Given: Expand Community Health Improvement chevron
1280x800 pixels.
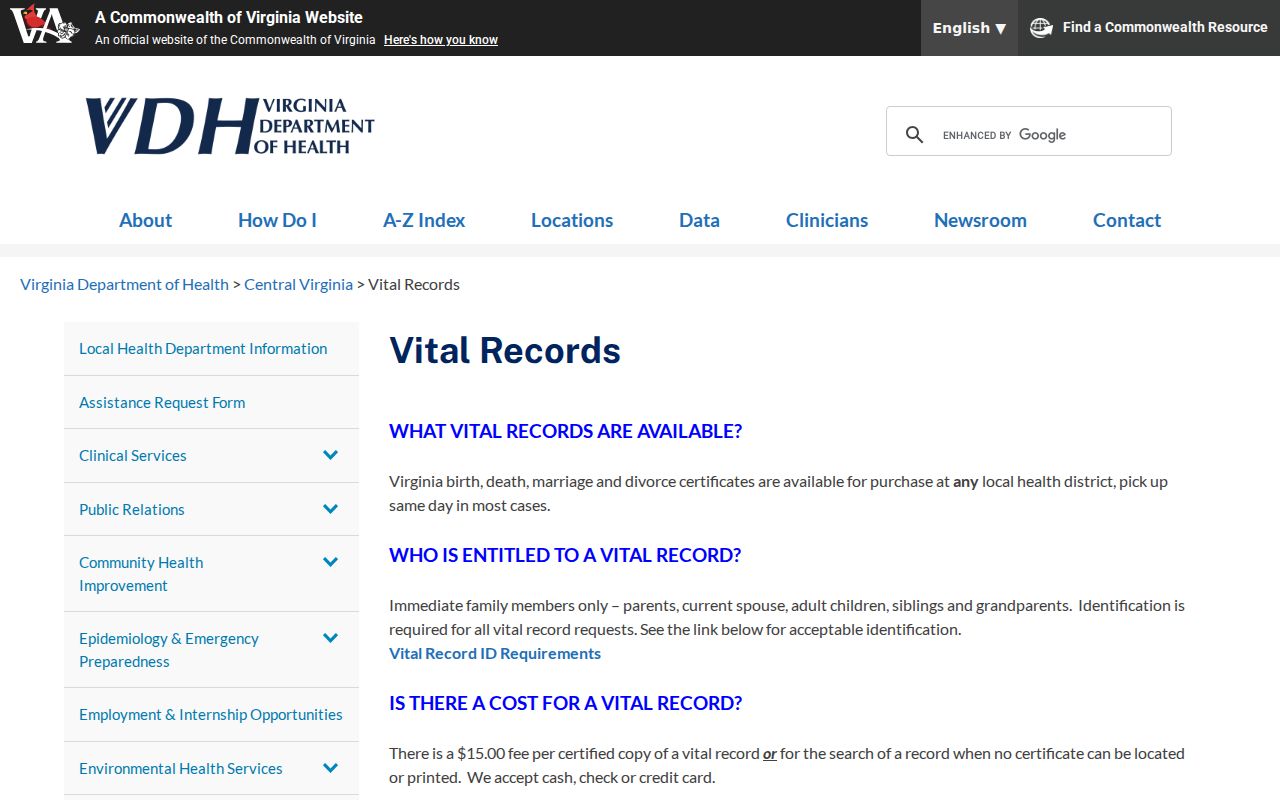Looking at the screenshot, I should coord(331,562).
